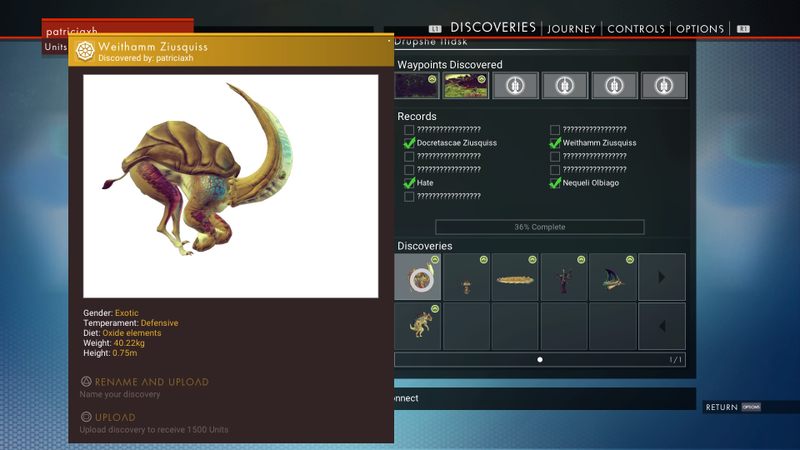Toggle the Hate record checkbox
The image size is (800, 450).
pyautogui.click(x=409, y=183)
